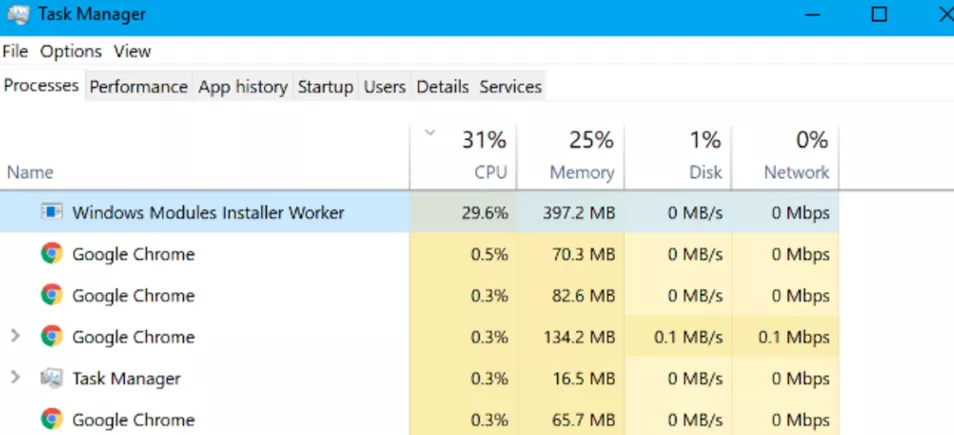The image size is (954, 435).
Task: Select Google Chrome name using 70.3 MB
Action: pos(133,254)
